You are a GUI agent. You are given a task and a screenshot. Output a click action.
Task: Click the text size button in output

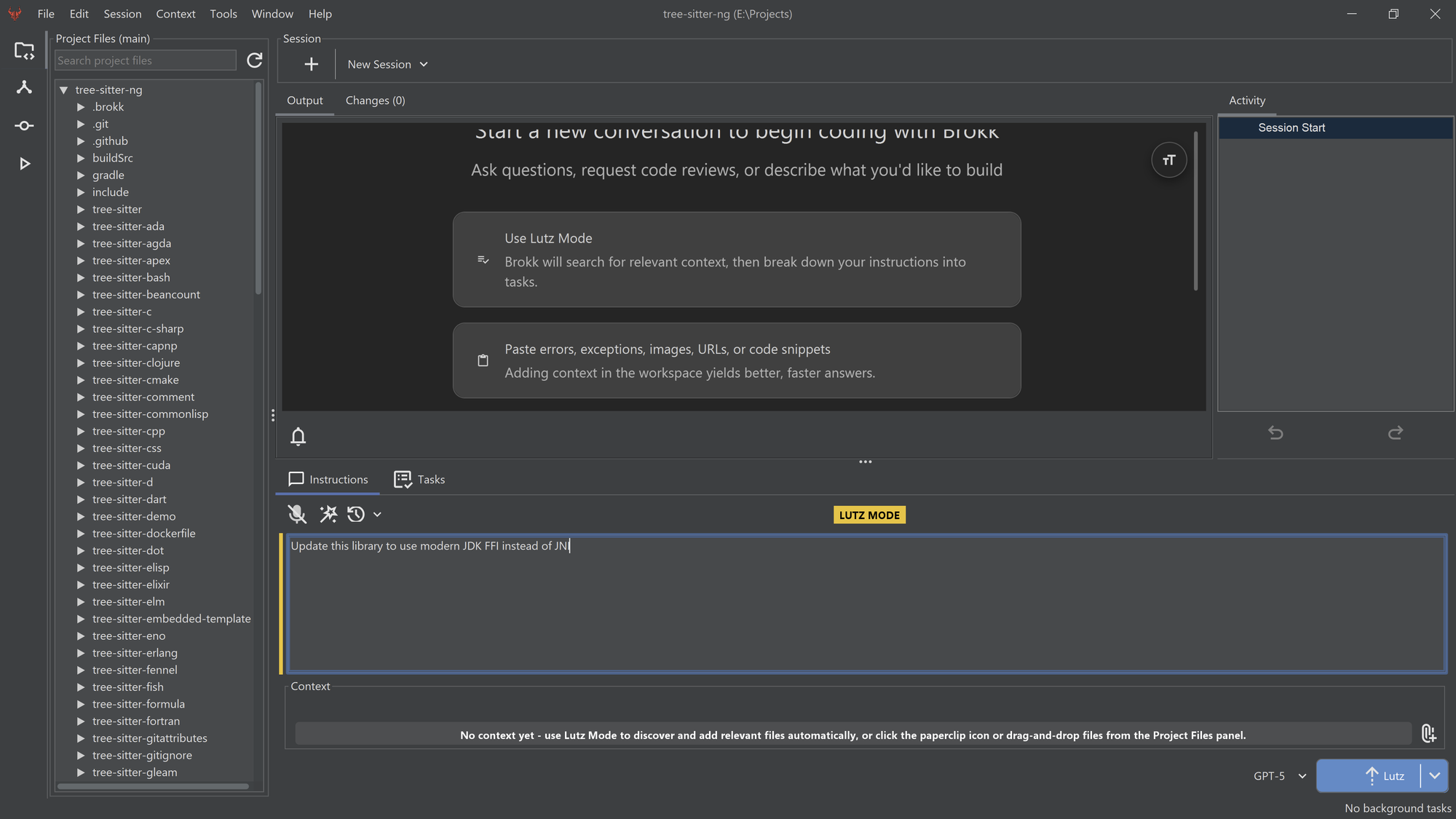tap(1168, 160)
